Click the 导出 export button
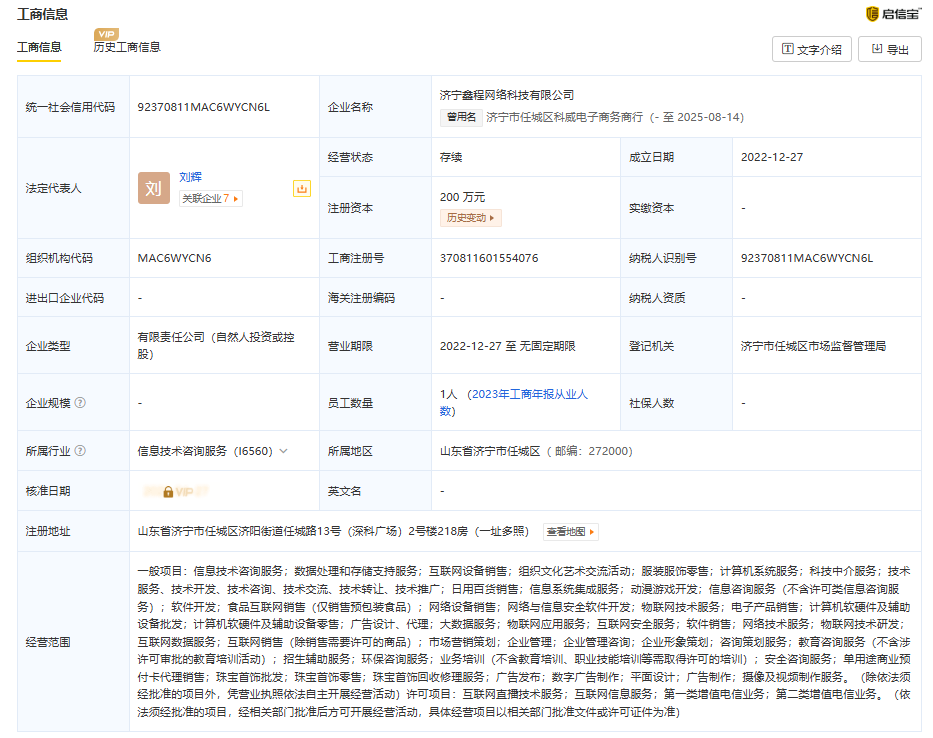The image size is (933, 738). [x=889, y=49]
